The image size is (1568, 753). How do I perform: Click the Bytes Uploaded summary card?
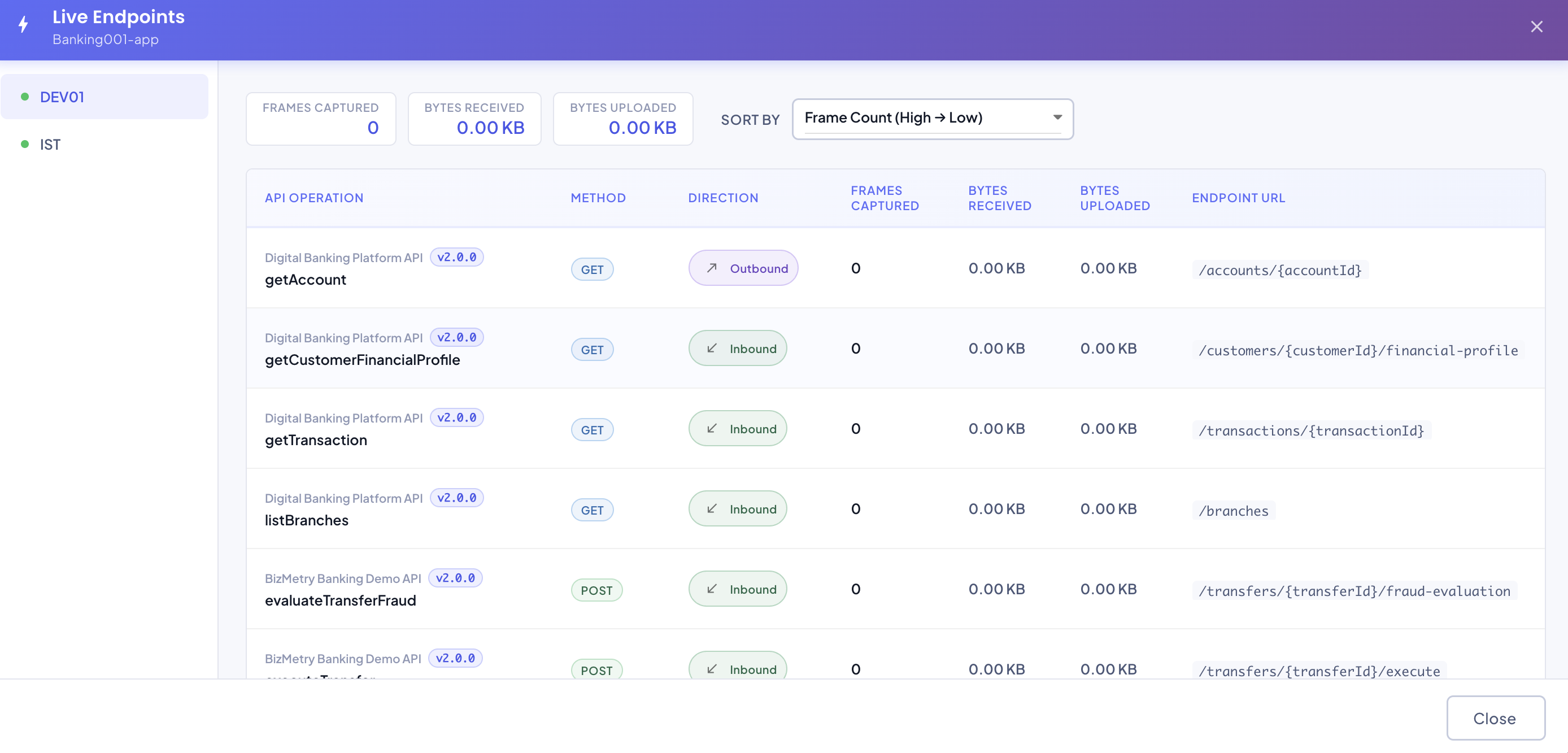[622, 119]
